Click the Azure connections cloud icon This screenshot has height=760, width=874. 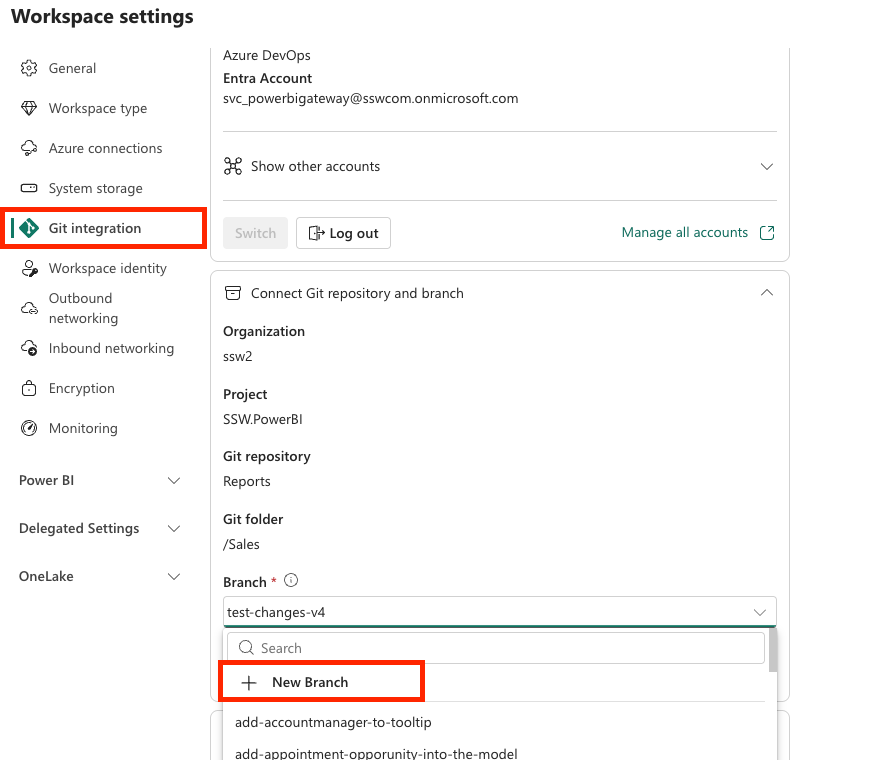click(x=29, y=148)
